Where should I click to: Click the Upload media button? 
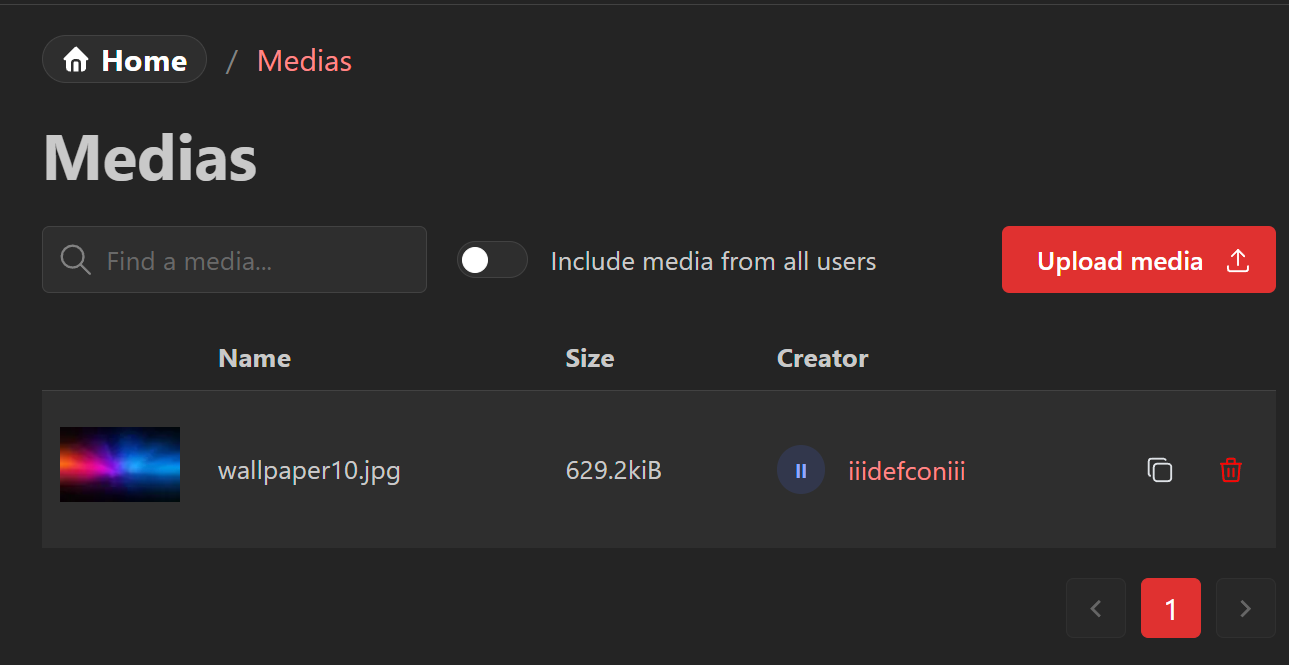tap(1138, 260)
